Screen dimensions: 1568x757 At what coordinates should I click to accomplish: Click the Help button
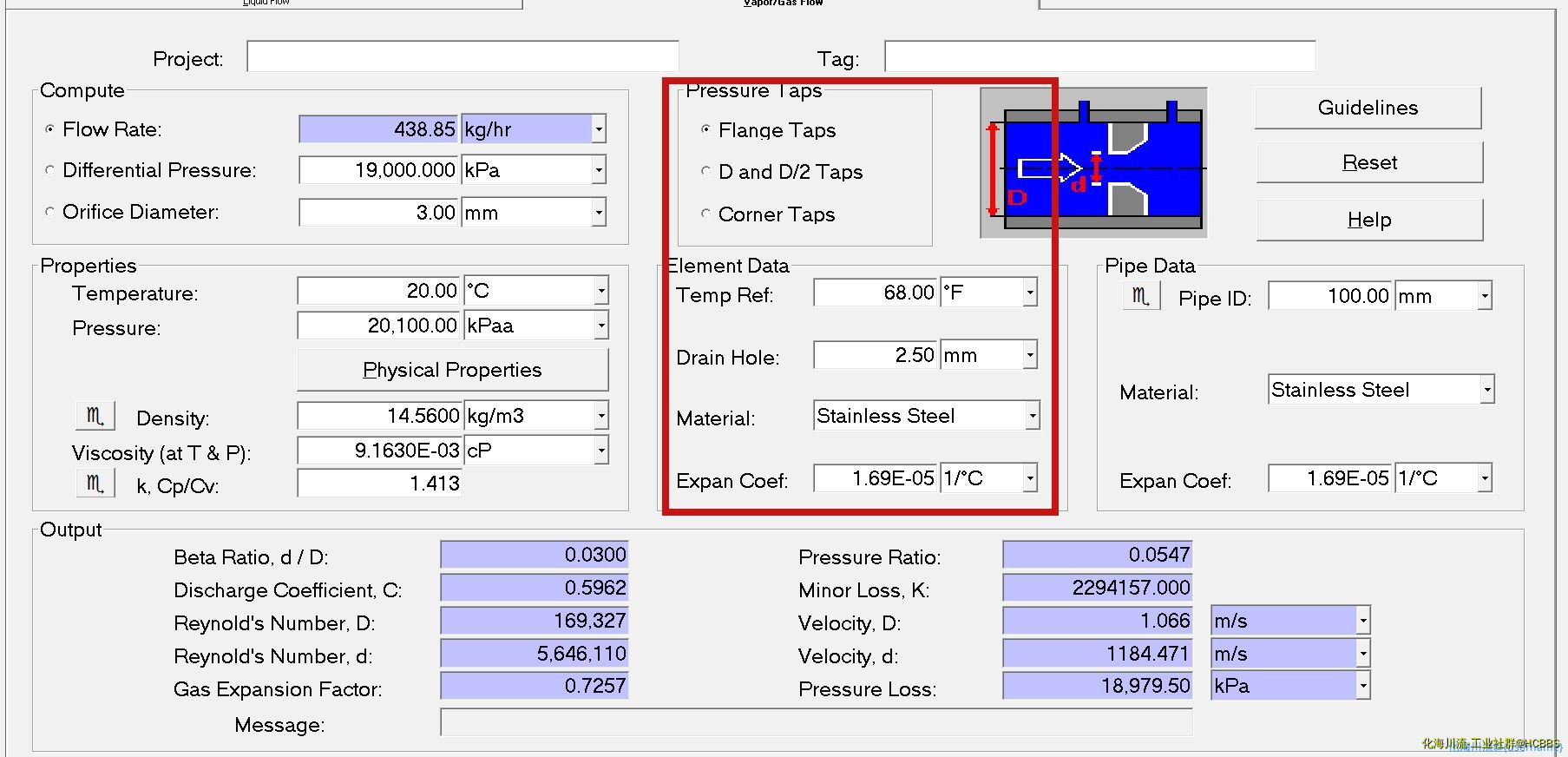coord(1369,220)
